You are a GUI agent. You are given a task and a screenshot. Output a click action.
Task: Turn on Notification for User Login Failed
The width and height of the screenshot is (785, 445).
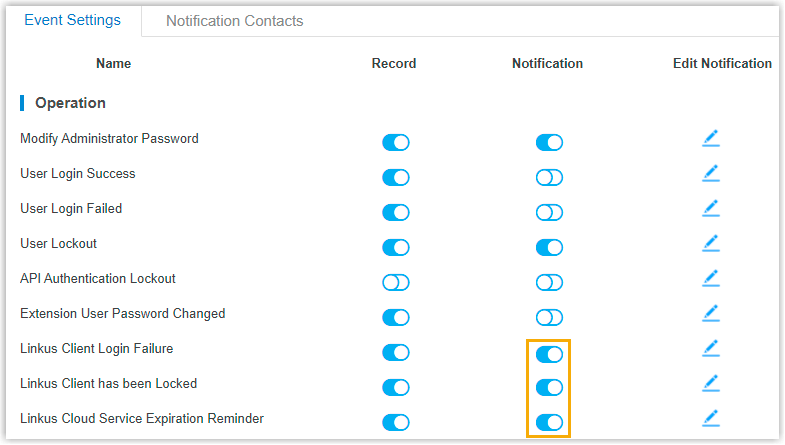(549, 213)
